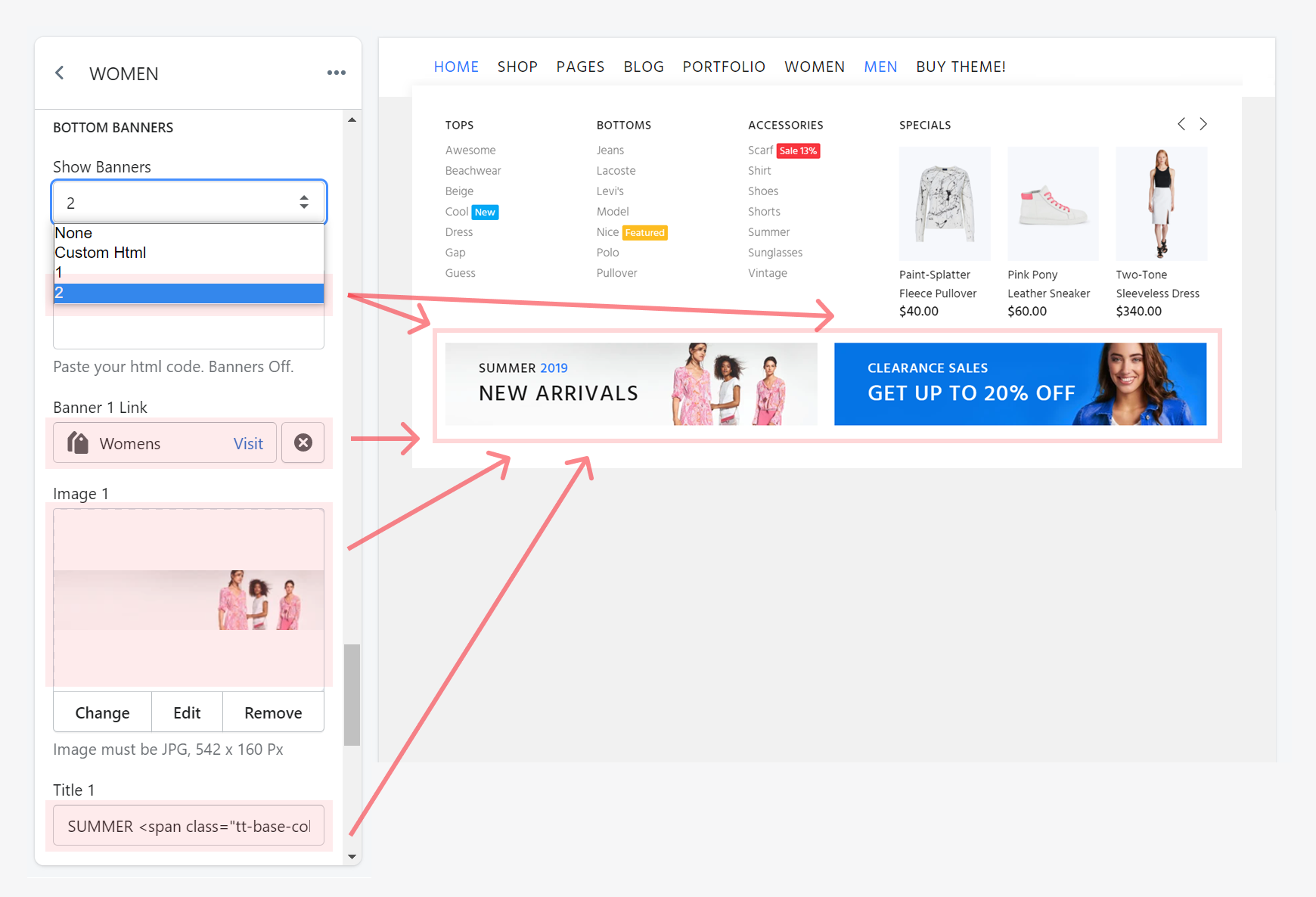The width and height of the screenshot is (1316, 897).
Task: Click the Visit link for Womens
Action: click(x=248, y=444)
